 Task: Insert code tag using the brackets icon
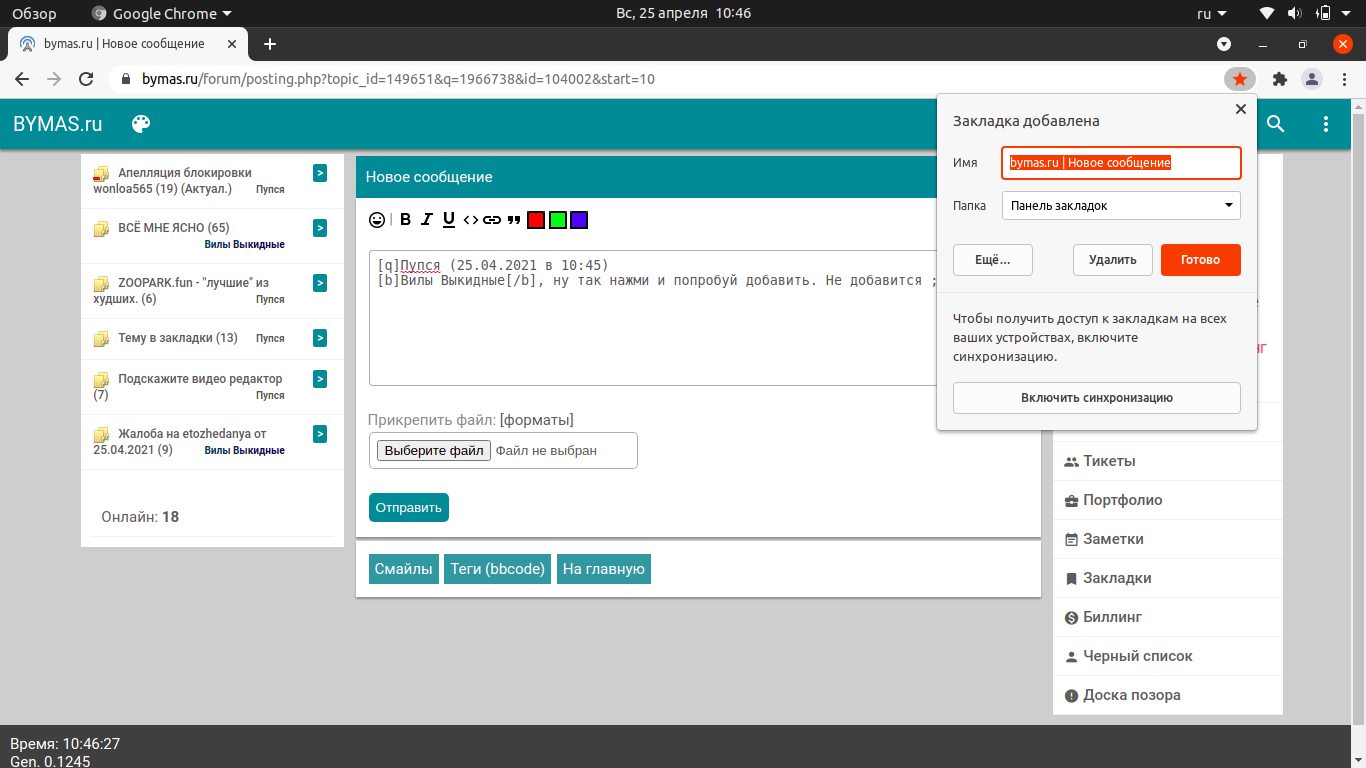click(x=470, y=220)
